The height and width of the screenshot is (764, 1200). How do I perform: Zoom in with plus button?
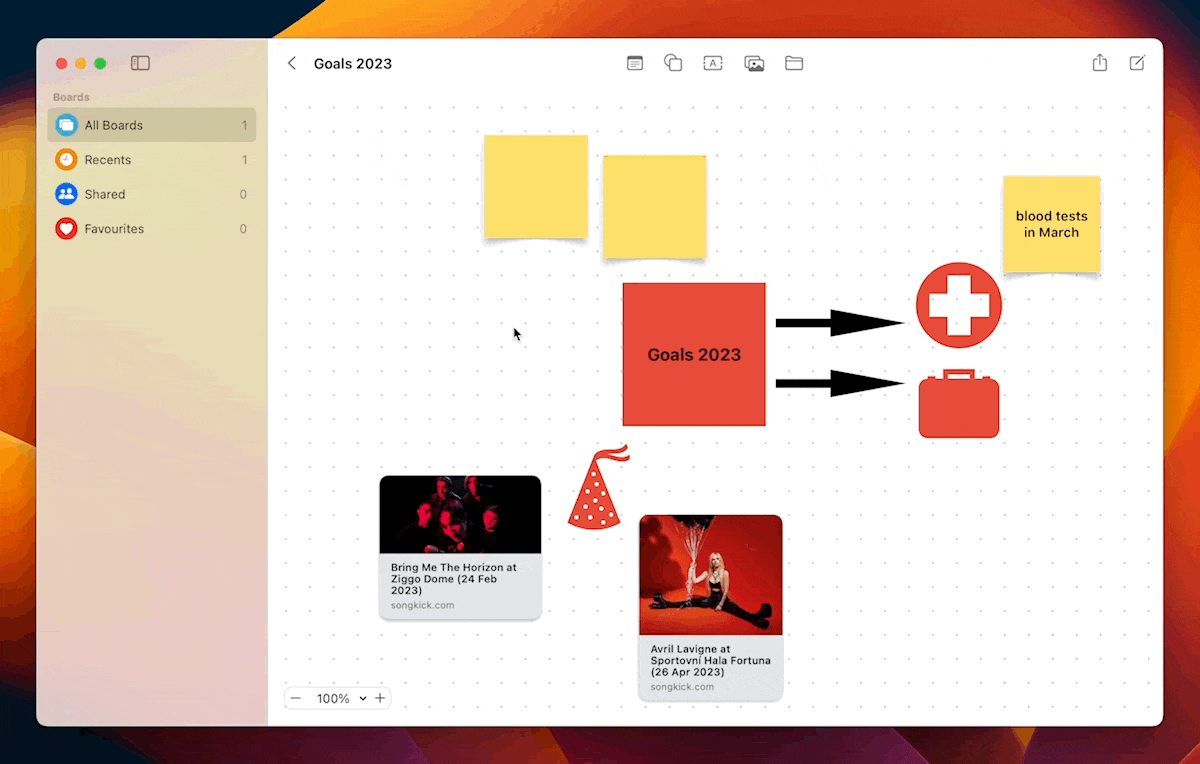click(380, 698)
